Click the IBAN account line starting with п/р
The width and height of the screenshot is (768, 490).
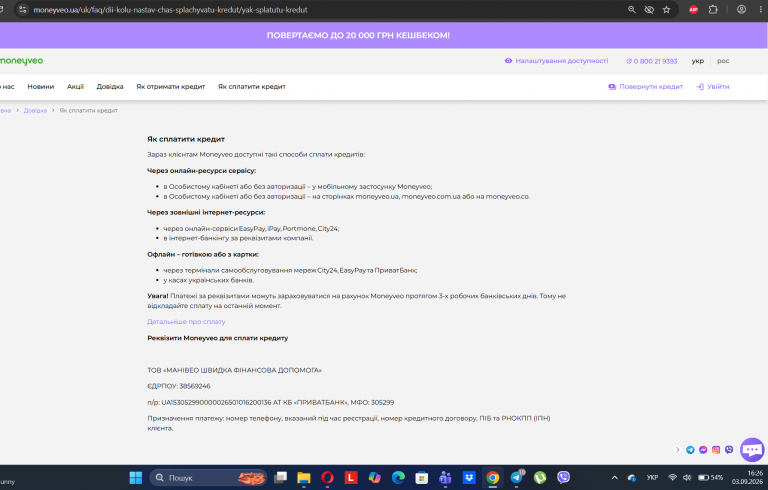coord(270,402)
